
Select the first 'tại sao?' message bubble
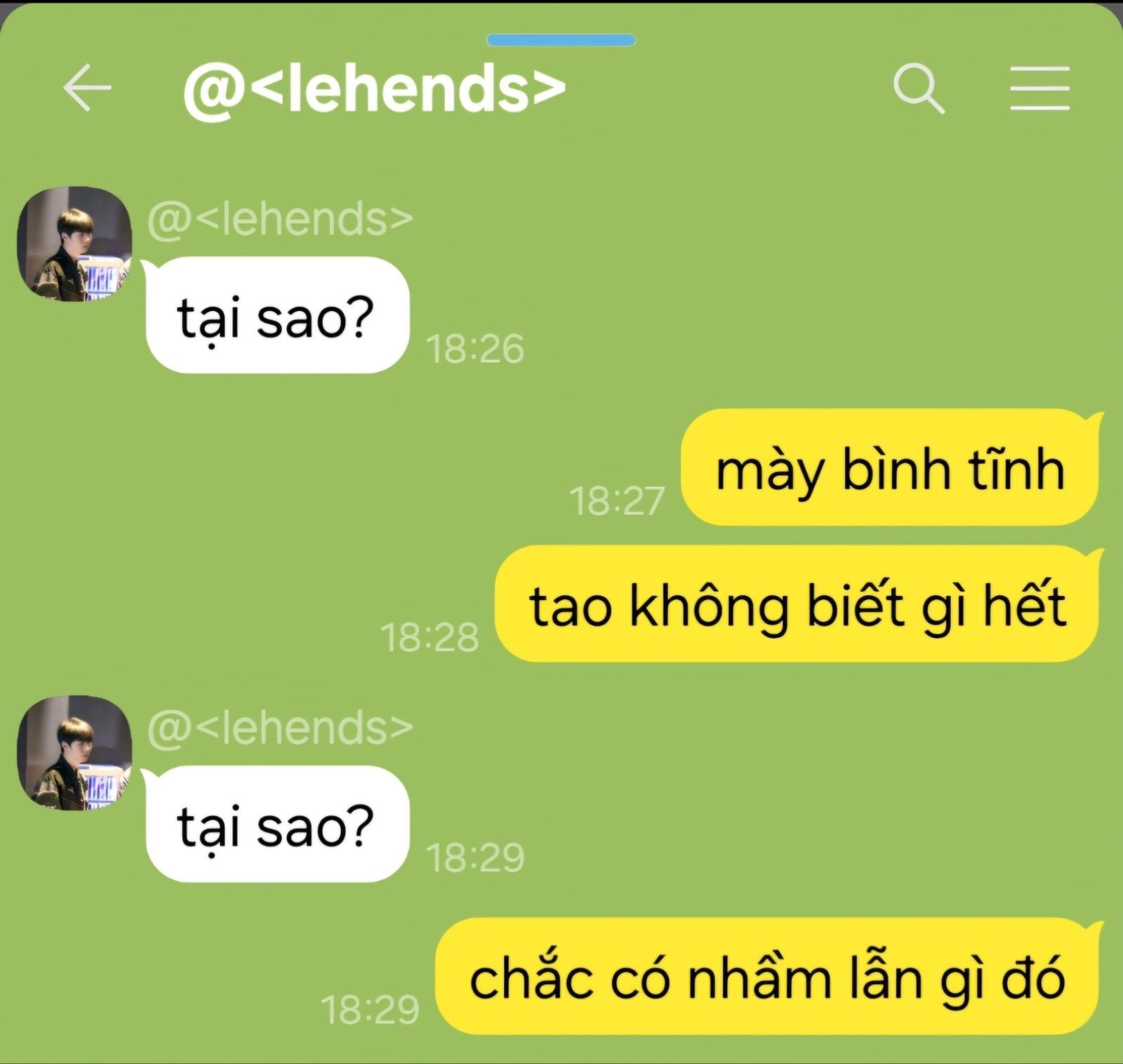point(277,315)
